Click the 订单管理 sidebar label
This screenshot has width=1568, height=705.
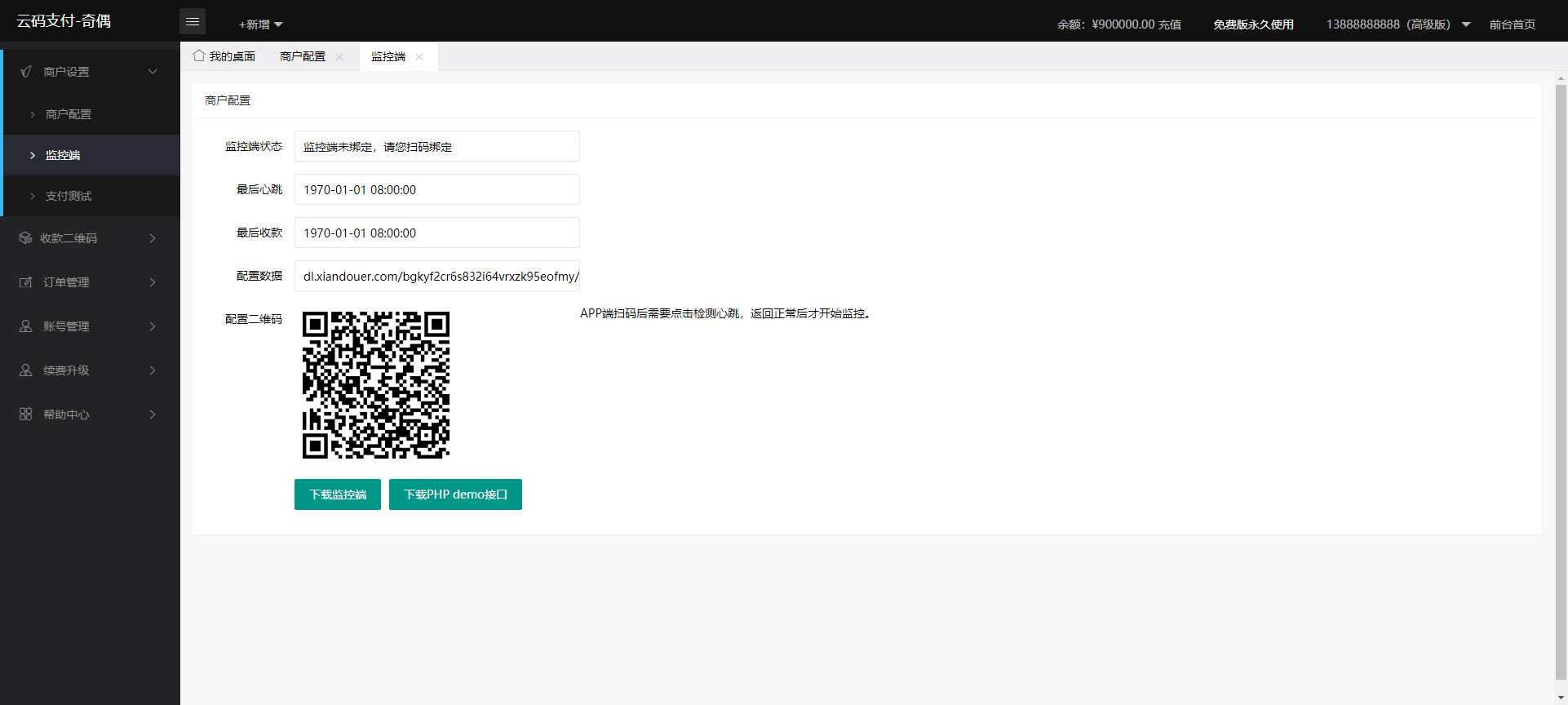[66, 282]
